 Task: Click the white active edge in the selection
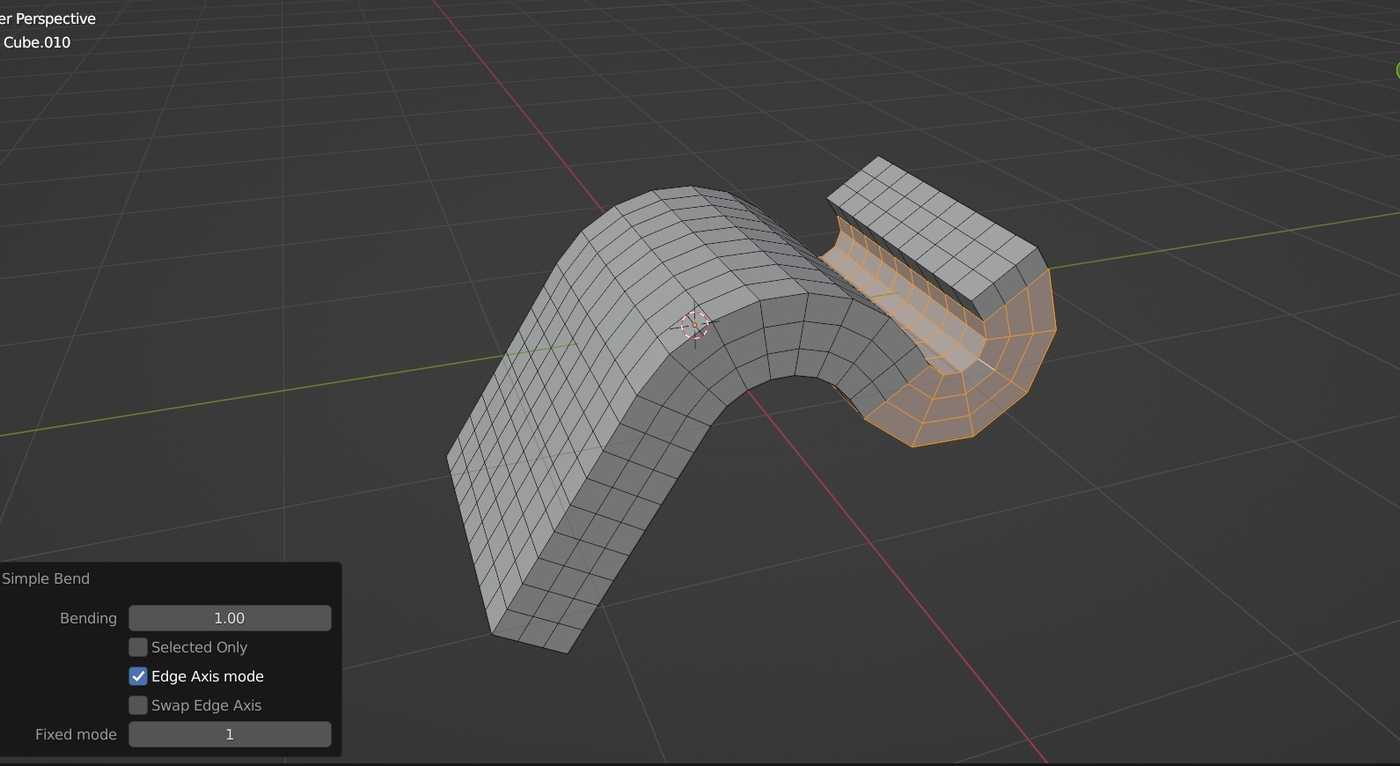(x=985, y=362)
